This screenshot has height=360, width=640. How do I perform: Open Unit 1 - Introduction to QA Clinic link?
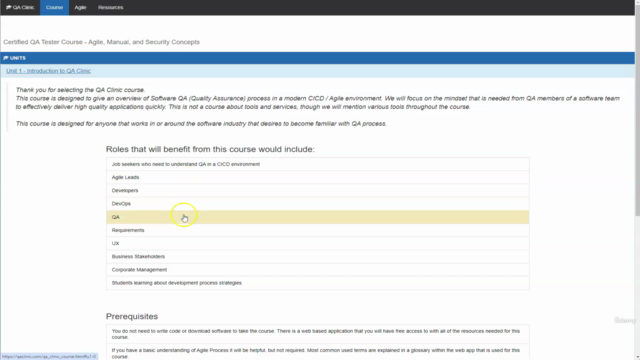point(49,71)
